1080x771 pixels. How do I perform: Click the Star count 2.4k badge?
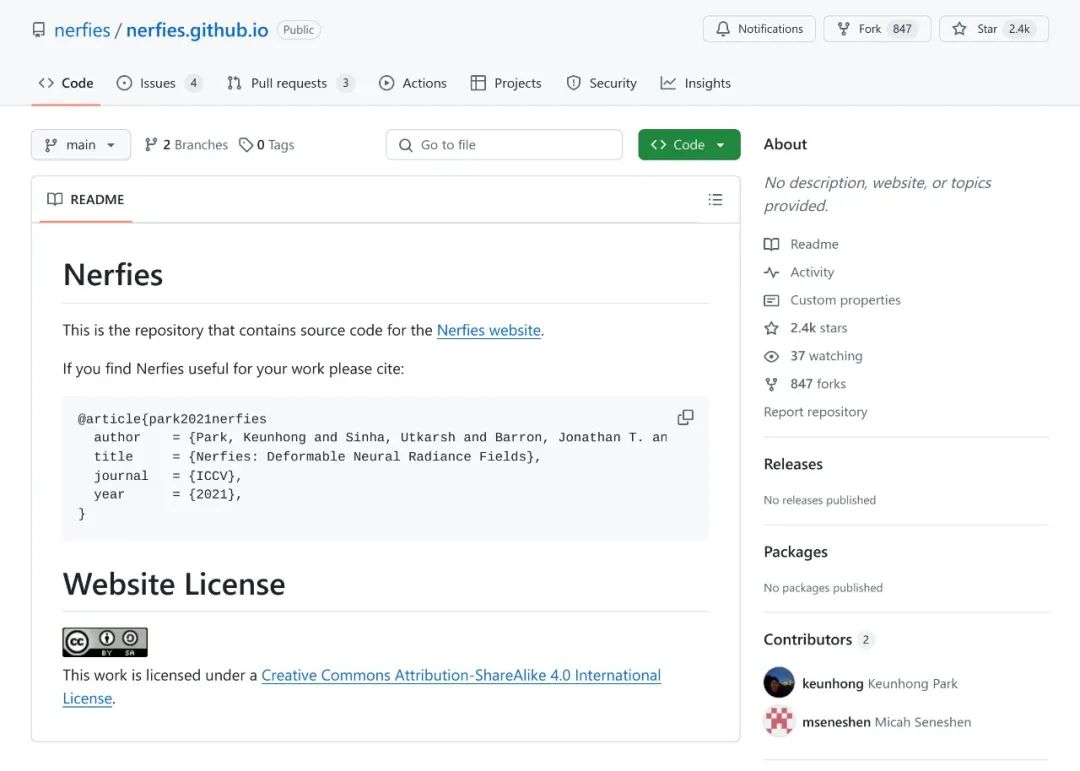point(1019,29)
